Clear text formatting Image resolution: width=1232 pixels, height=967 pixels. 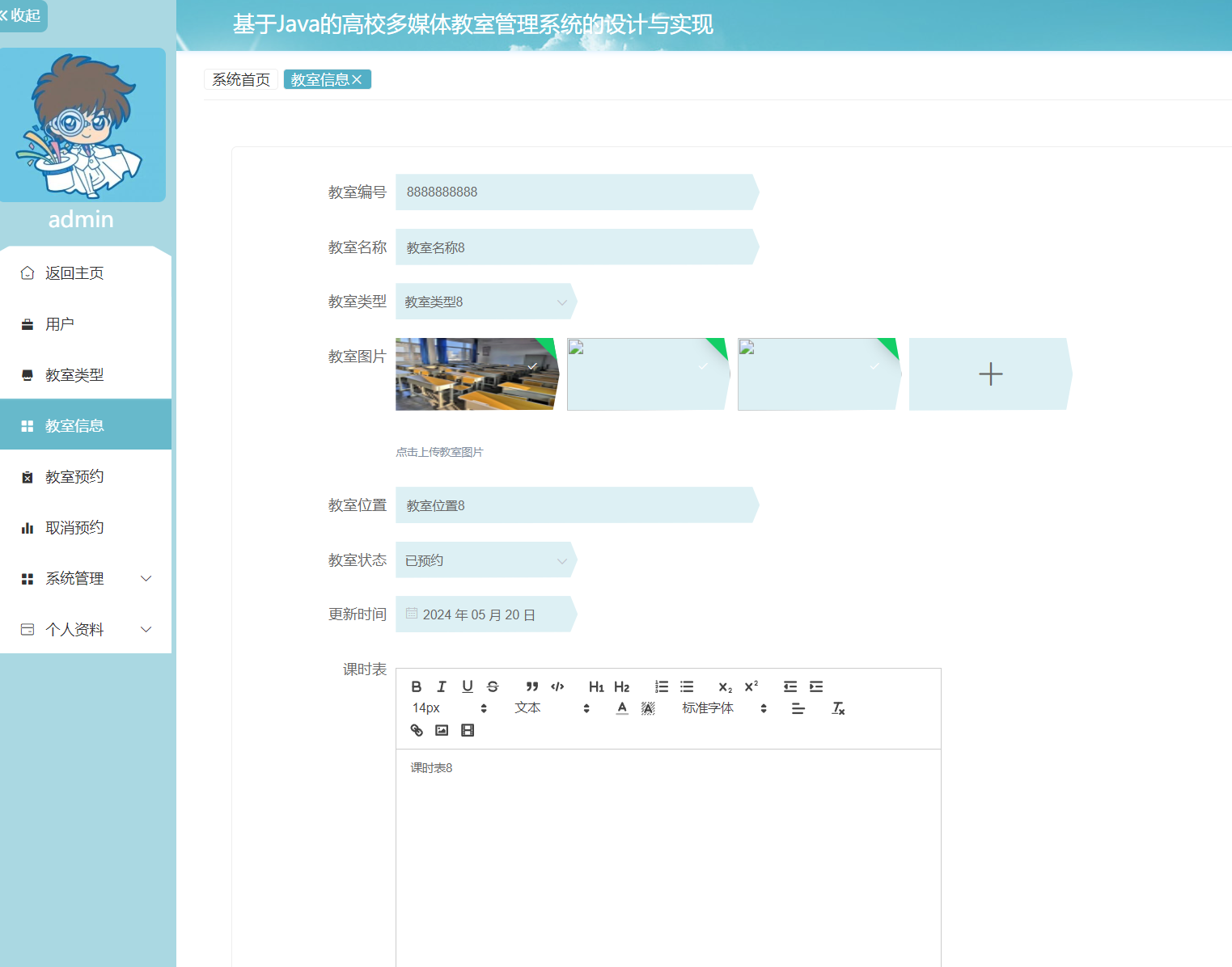pyautogui.click(x=838, y=708)
